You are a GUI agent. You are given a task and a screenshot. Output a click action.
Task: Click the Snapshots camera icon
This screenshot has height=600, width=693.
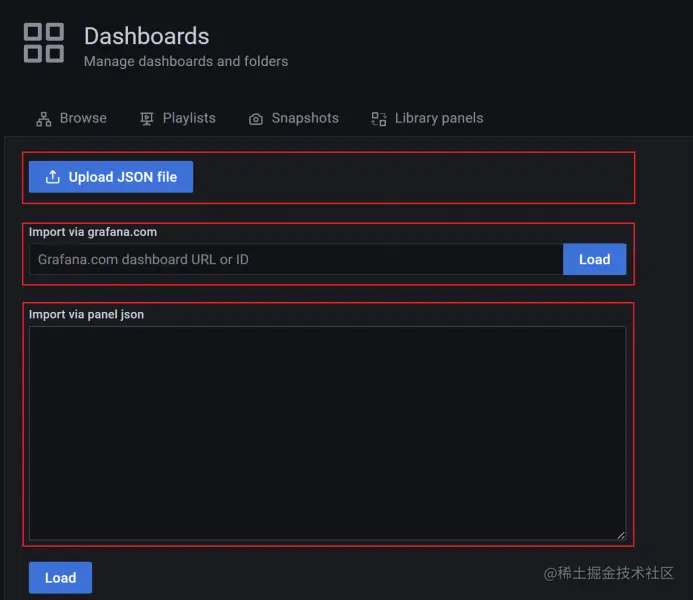pos(256,119)
